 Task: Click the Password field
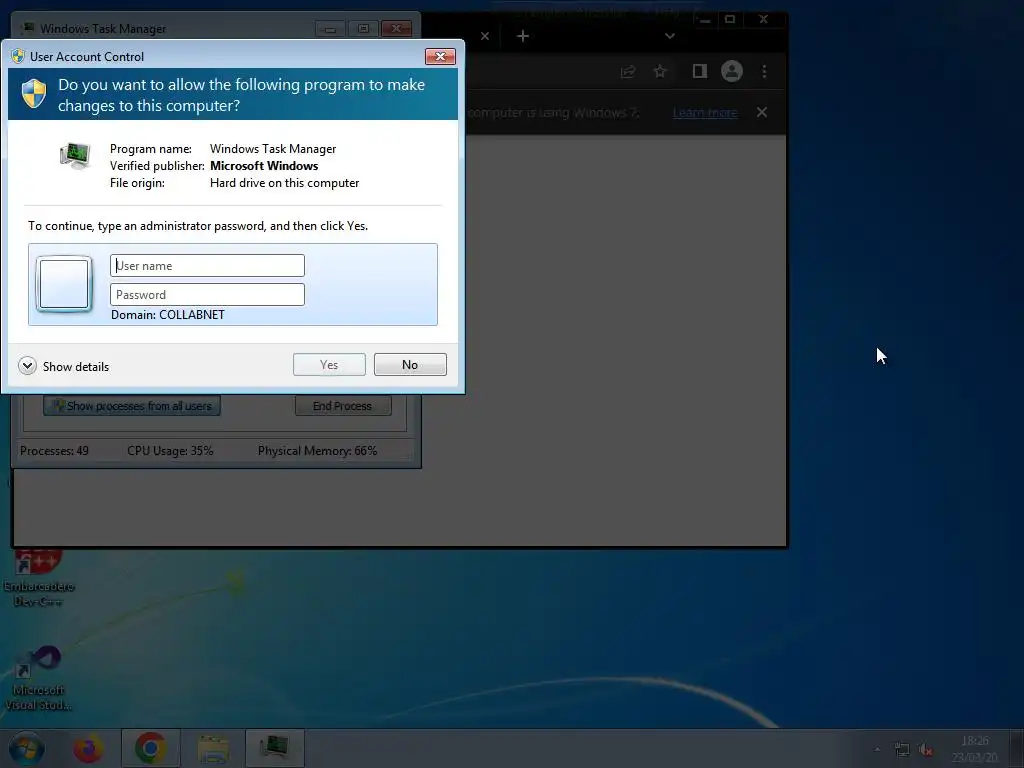(207, 295)
